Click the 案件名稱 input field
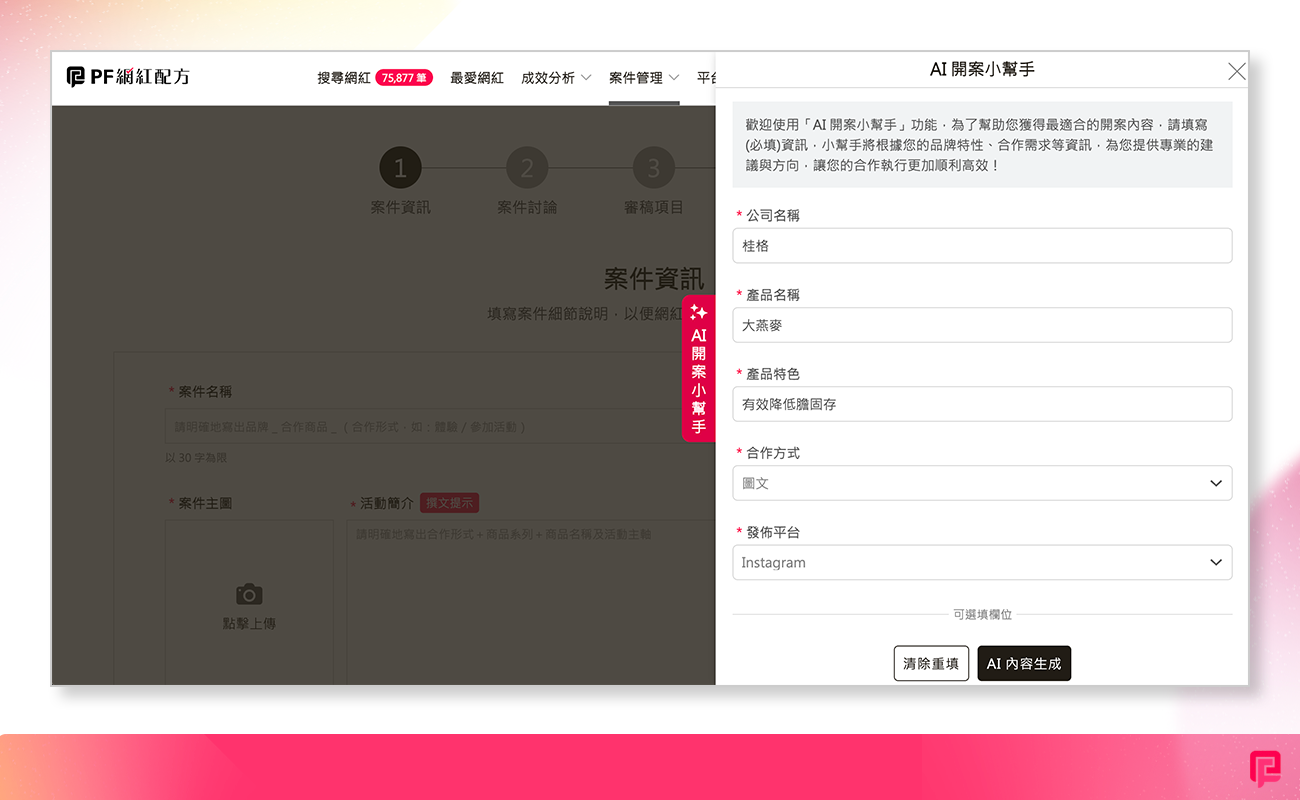1300x800 pixels. pyautogui.click(x=440, y=426)
